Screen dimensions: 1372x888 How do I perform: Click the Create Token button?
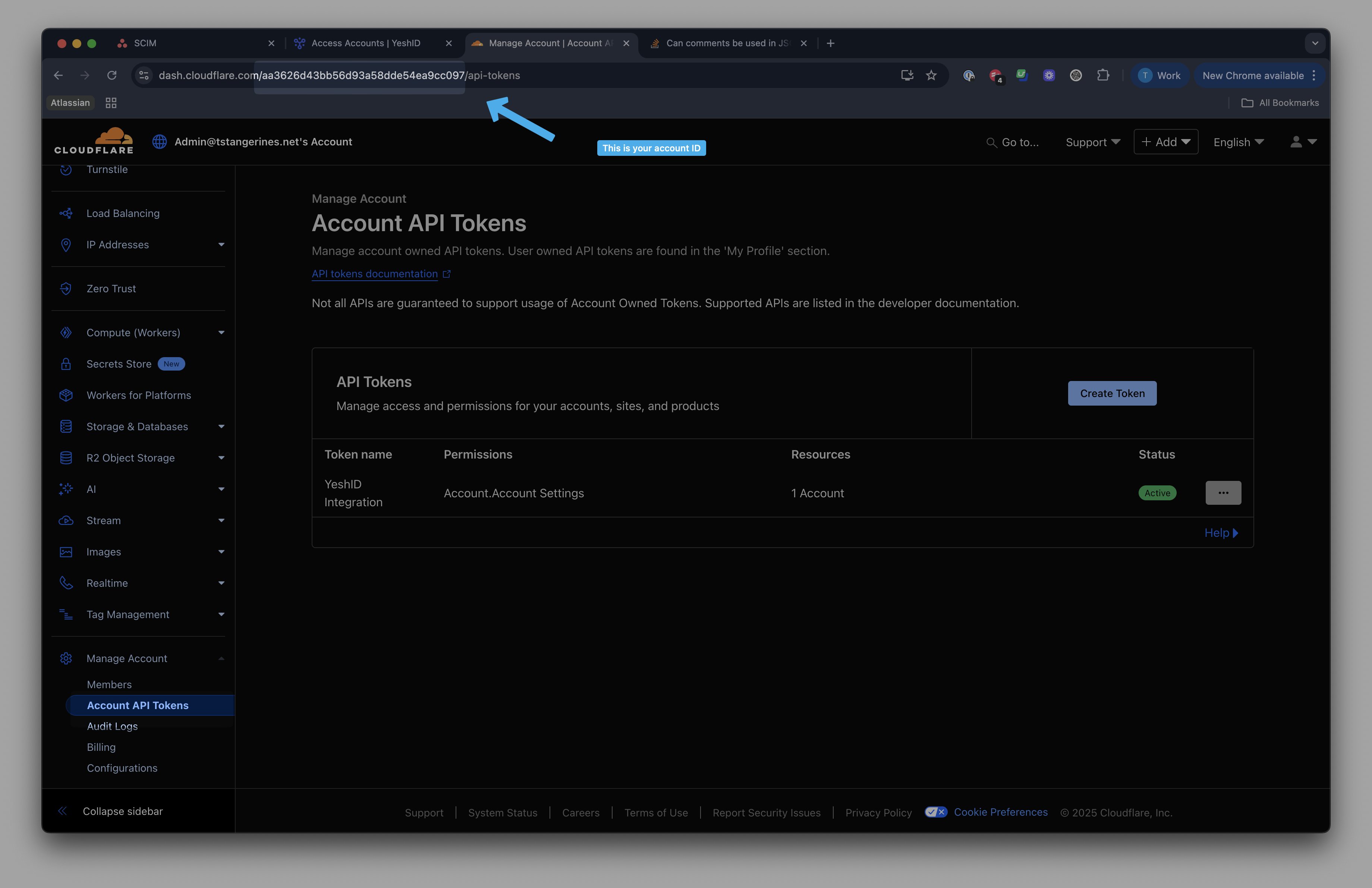pyautogui.click(x=1112, y=393)
